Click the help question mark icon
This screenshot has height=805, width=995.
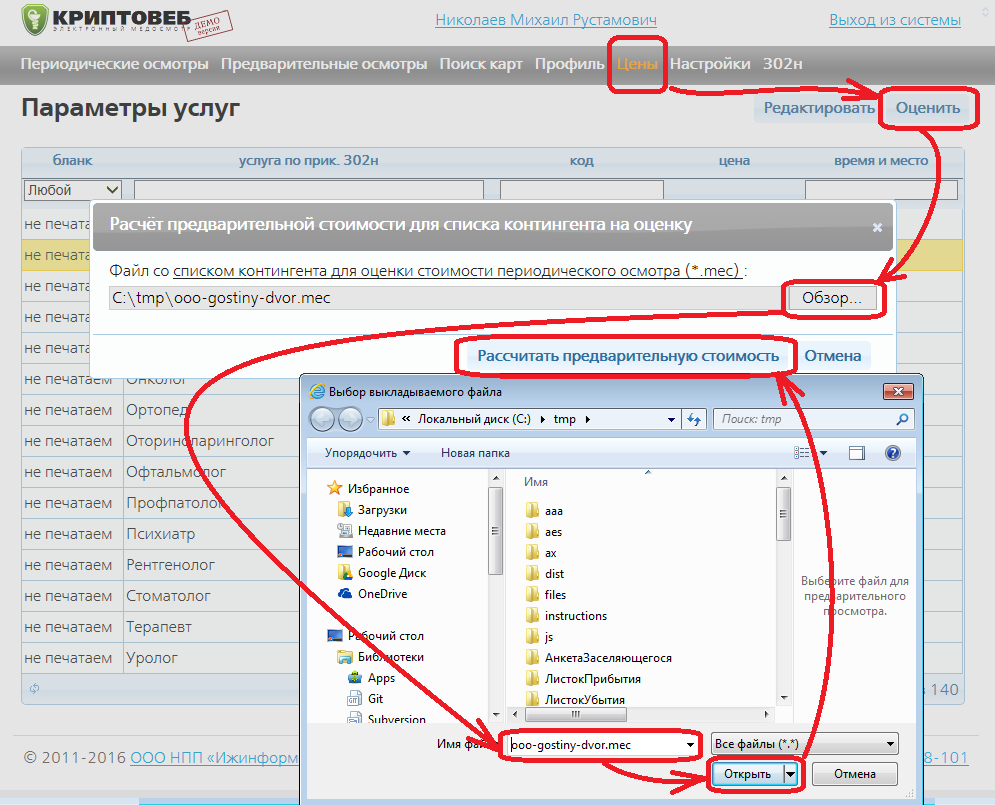point(893,453)
